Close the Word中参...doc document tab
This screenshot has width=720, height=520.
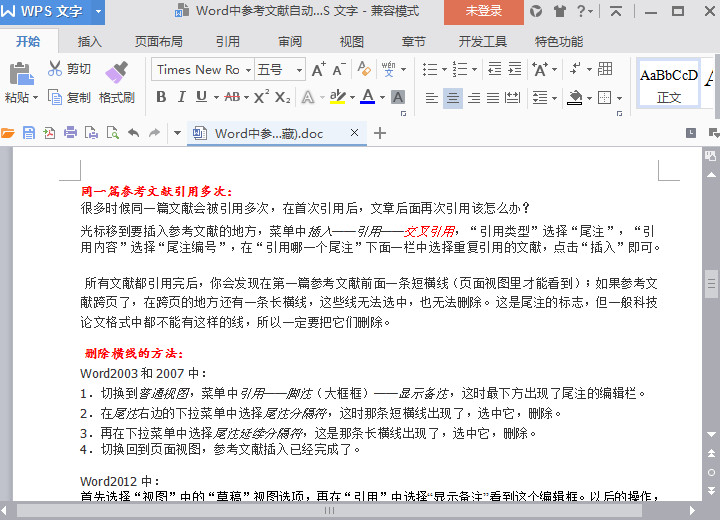tap(354, 133)
